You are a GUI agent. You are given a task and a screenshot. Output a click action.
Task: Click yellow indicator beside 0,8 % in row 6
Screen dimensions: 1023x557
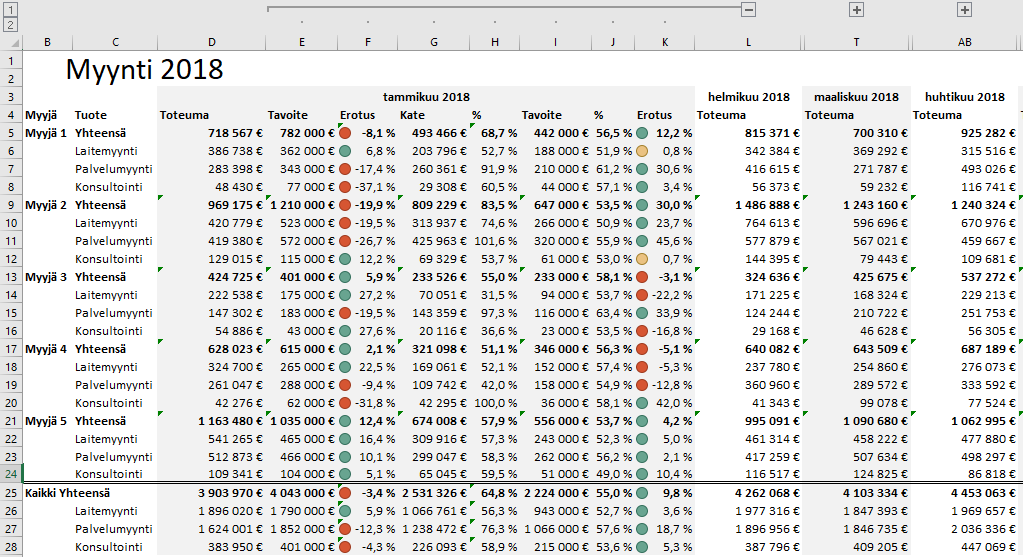pyautogui.click(x=642, y=151)
